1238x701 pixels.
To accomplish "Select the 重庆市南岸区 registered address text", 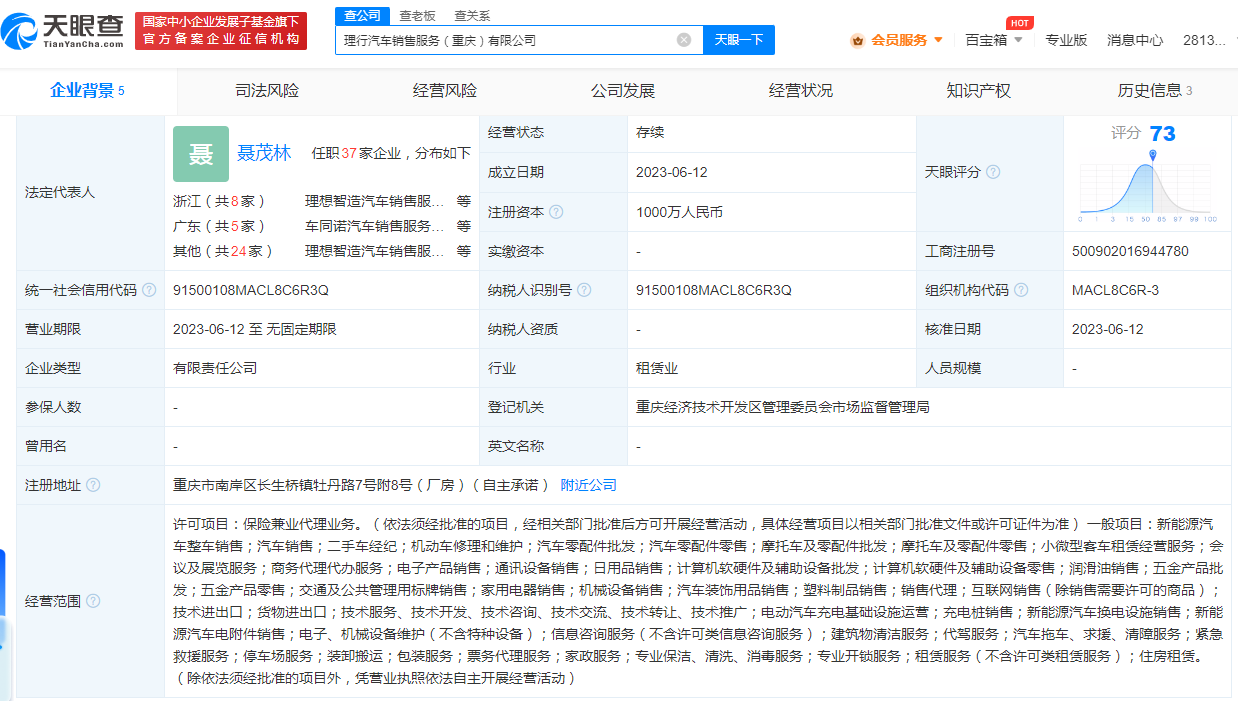I will (x=362, y=485).
